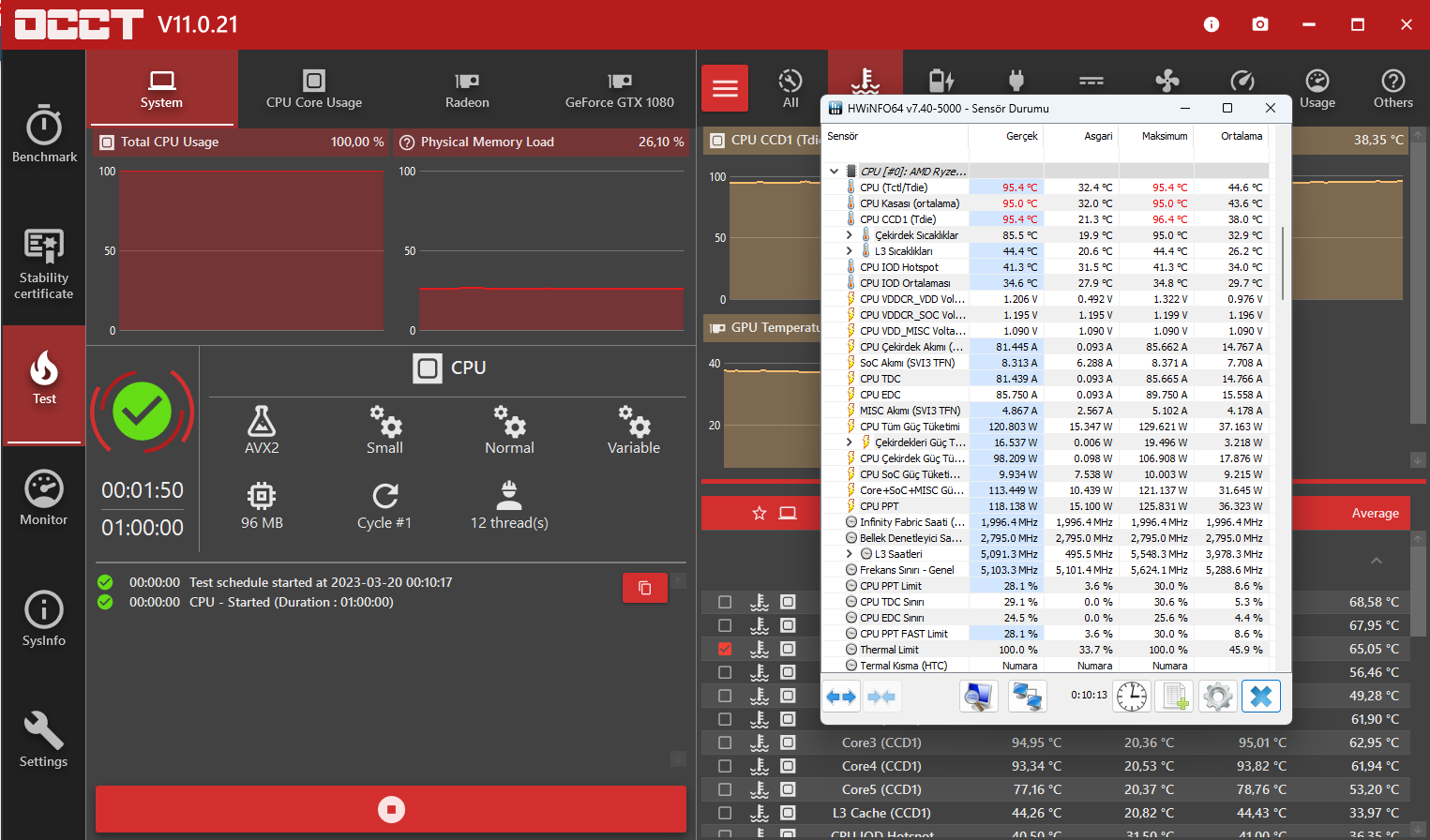This screenshot has width=1430, height=840.
Task: Click the info icon in OCCT title bar
Action: pos(1212,24)
